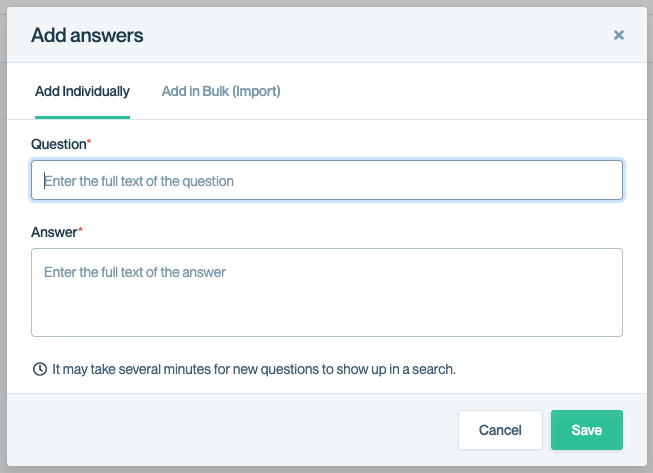653x473 pixels.
Task: Switch to Add in Bulk (Import) tab
Action: click(221, 91)
